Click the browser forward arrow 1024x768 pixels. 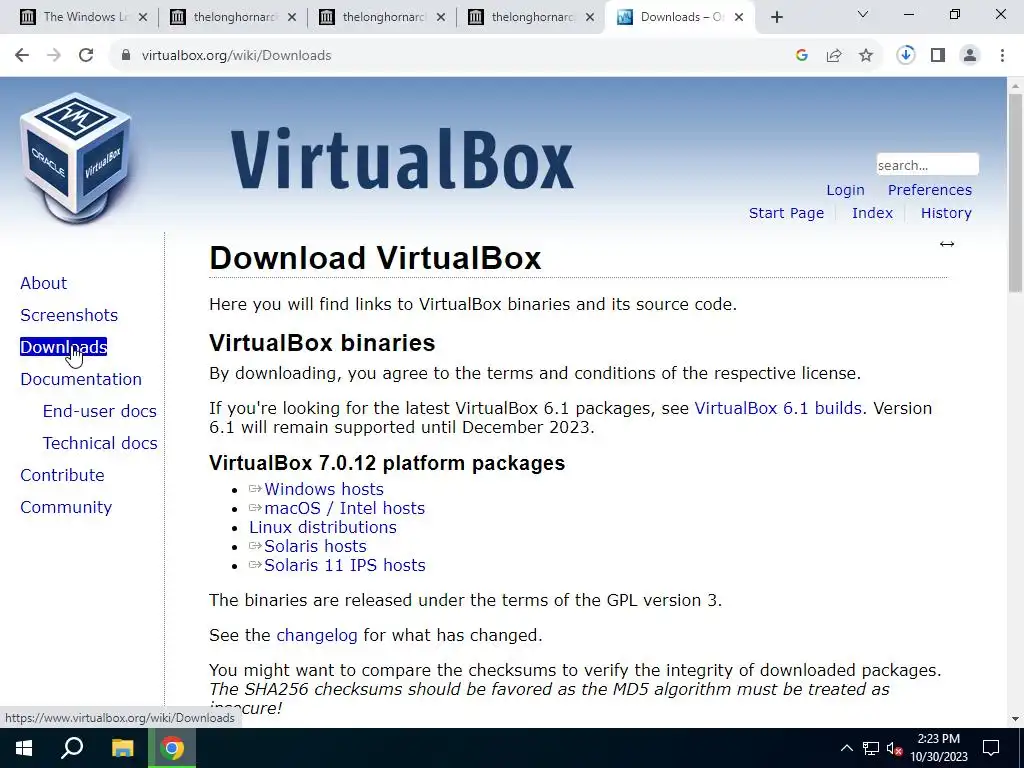pos(54,56)
